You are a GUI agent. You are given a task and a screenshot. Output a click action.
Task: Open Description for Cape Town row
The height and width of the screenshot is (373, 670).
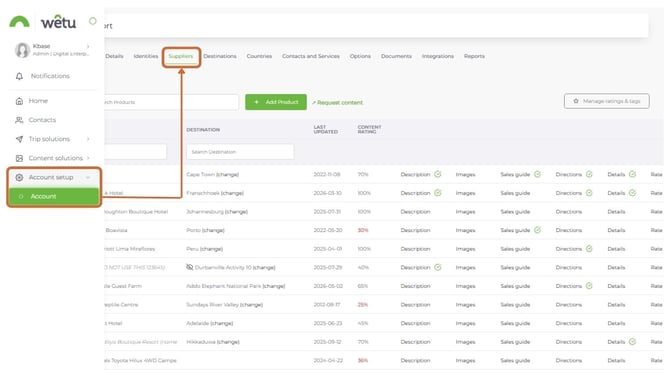coord(415,174)
